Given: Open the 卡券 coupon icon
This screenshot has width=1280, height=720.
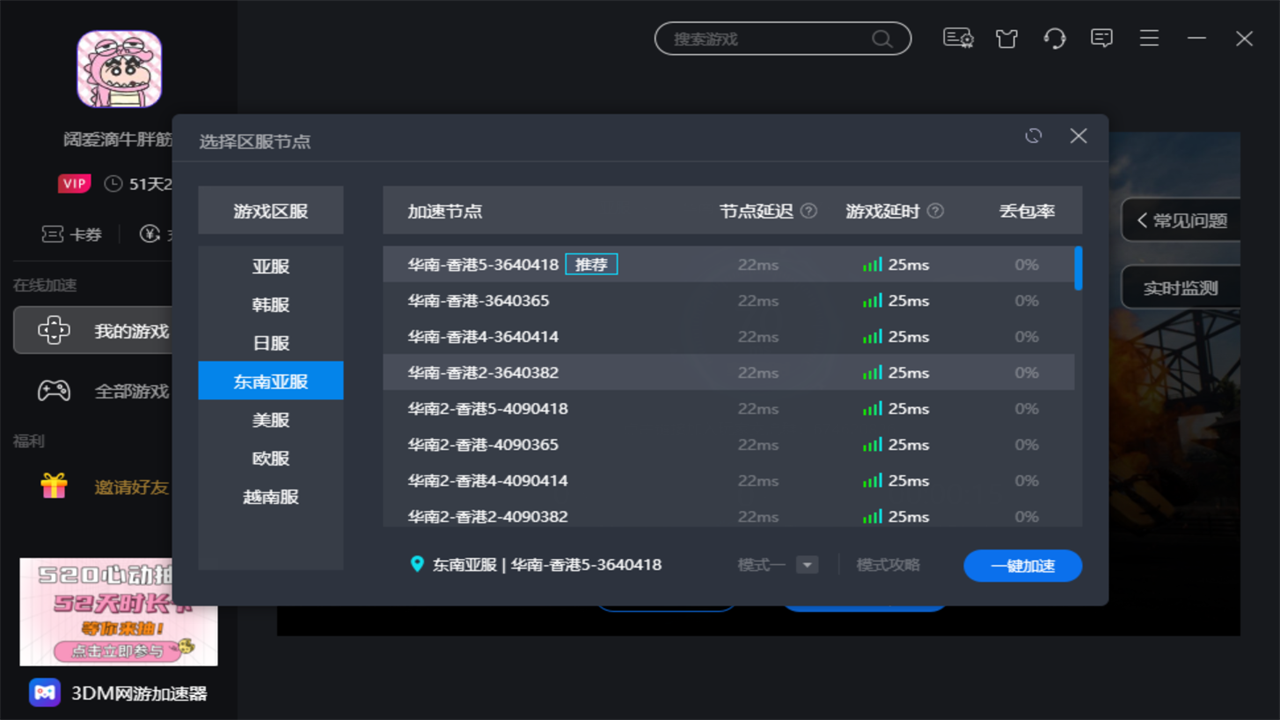Looking at the screenshot, I should pyautogui.click(x=53, y=234).
